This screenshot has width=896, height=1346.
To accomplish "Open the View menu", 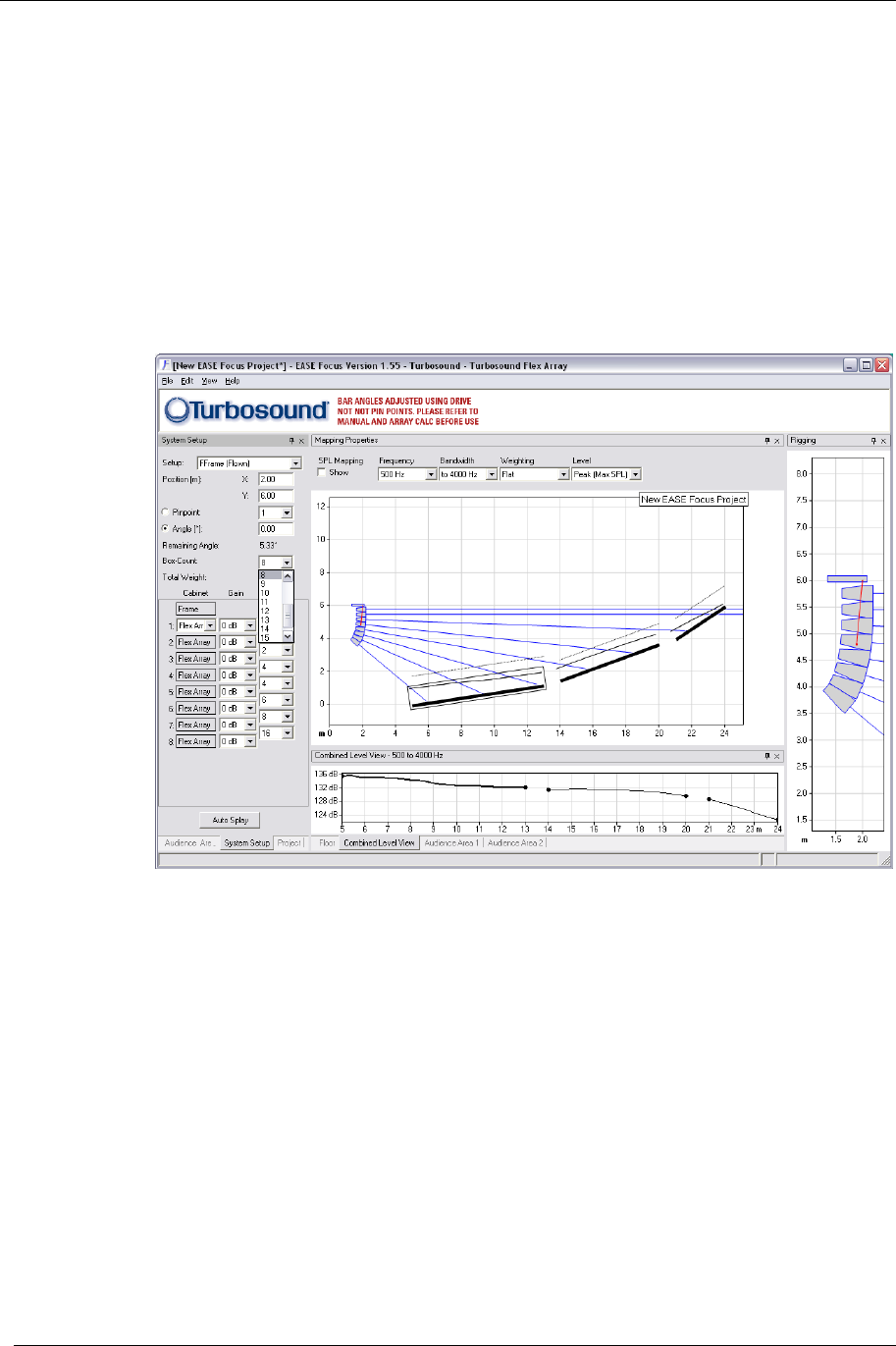I will point(209,381).
